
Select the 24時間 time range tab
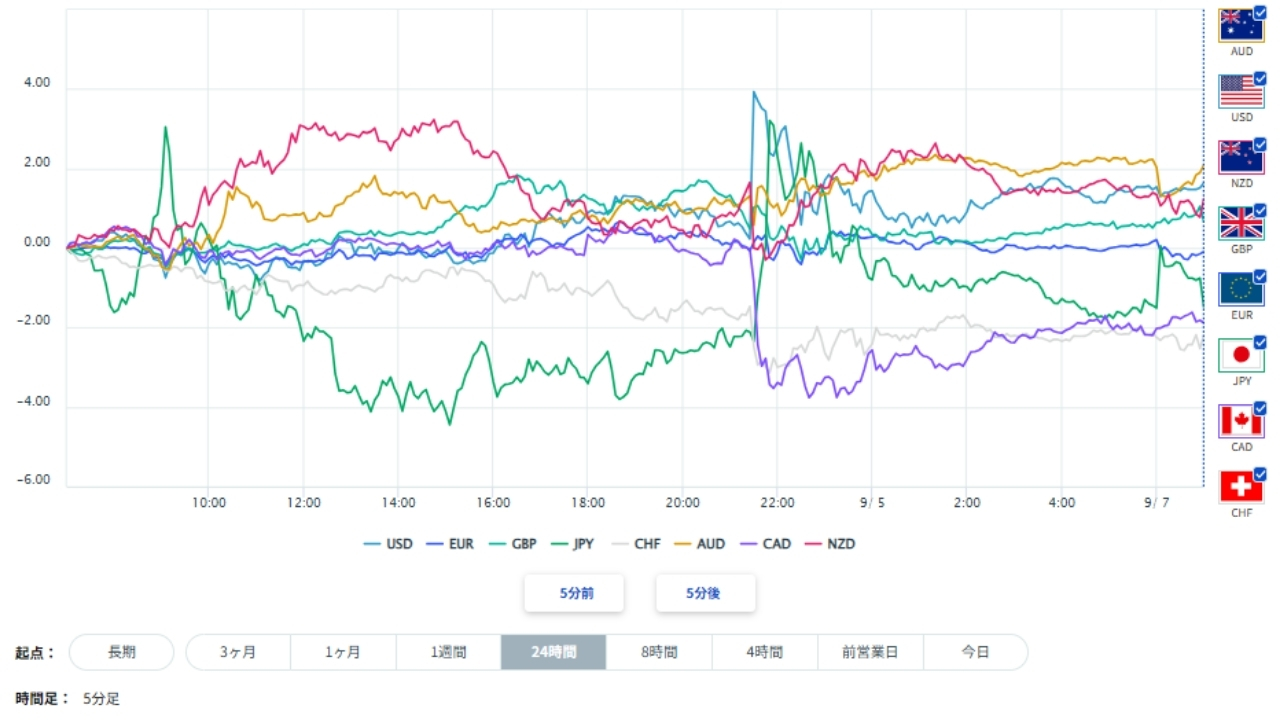click(x=554, y=652)
